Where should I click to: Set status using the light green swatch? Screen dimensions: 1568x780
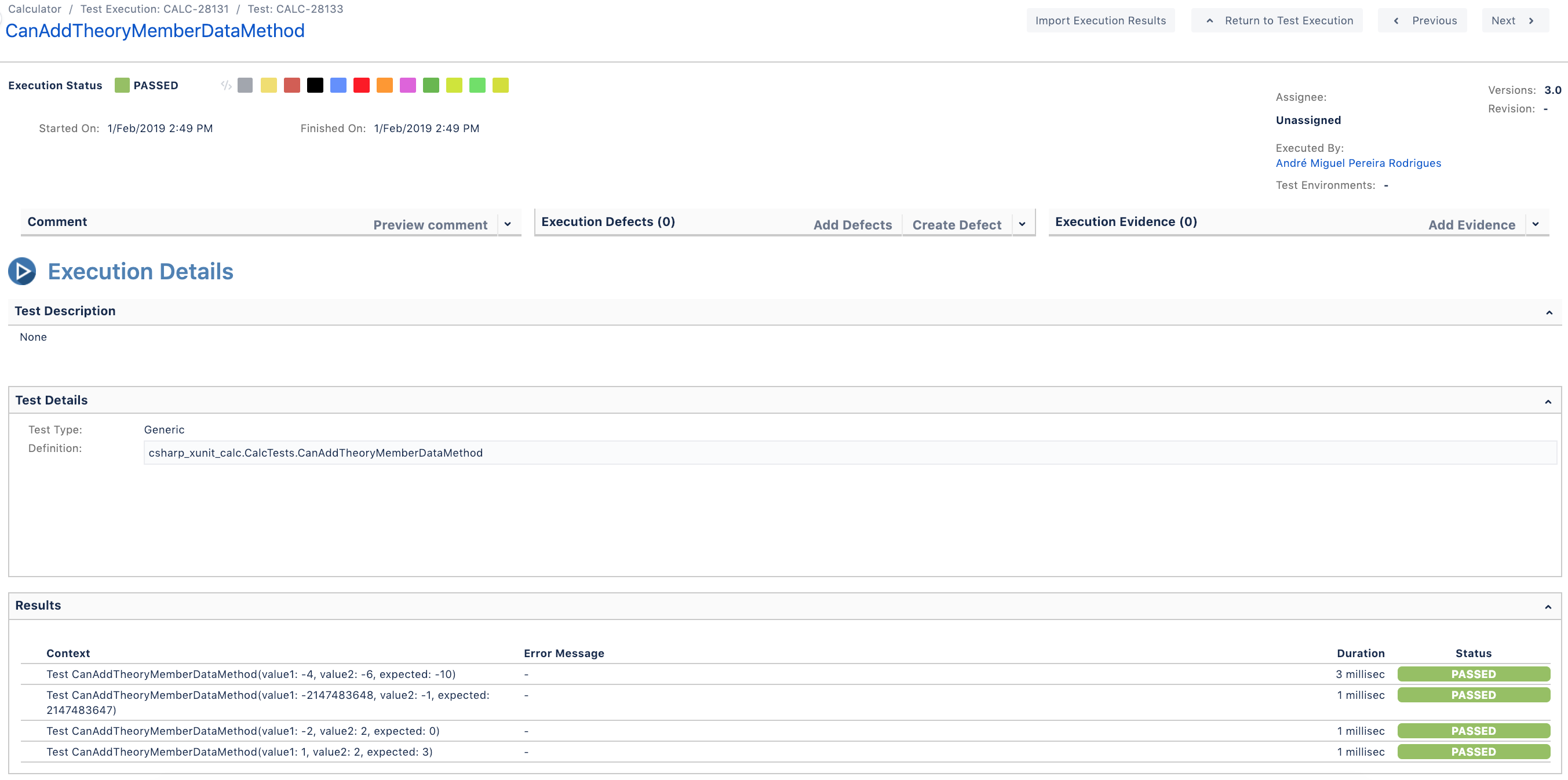(x=477, y=85)
